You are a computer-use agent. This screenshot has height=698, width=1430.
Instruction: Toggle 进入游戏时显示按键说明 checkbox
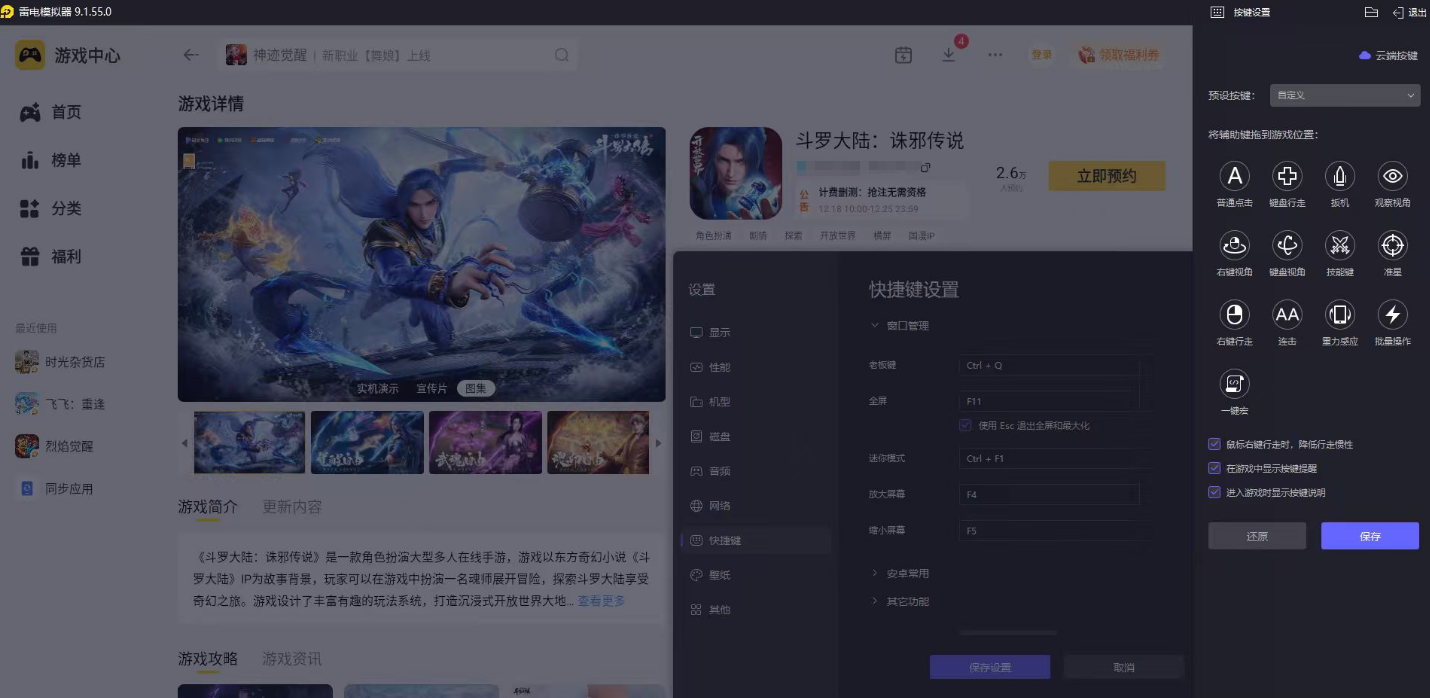pyautogui.click(x=1214, y=492)
